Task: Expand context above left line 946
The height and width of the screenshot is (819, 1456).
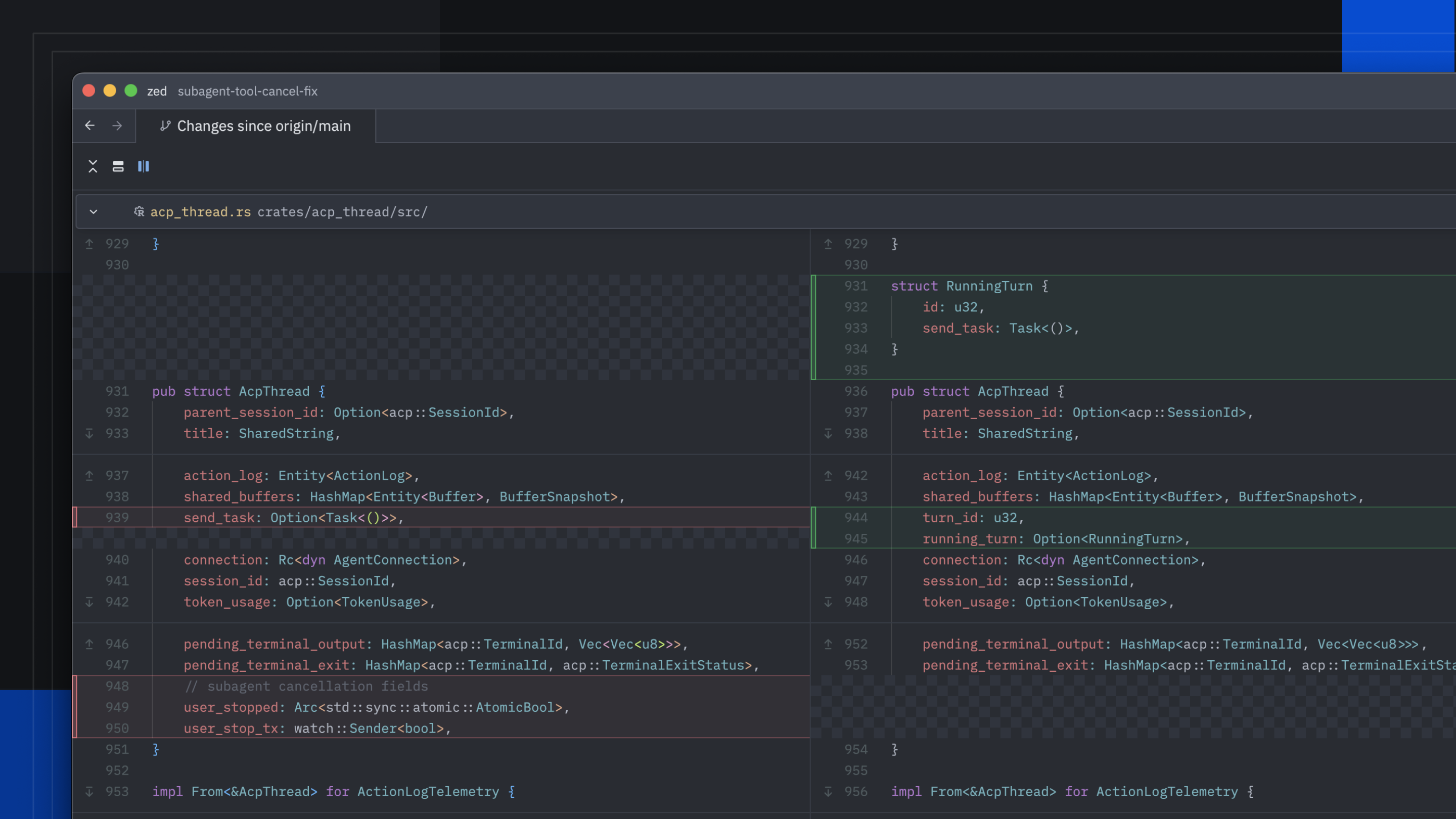Action: 89,644
